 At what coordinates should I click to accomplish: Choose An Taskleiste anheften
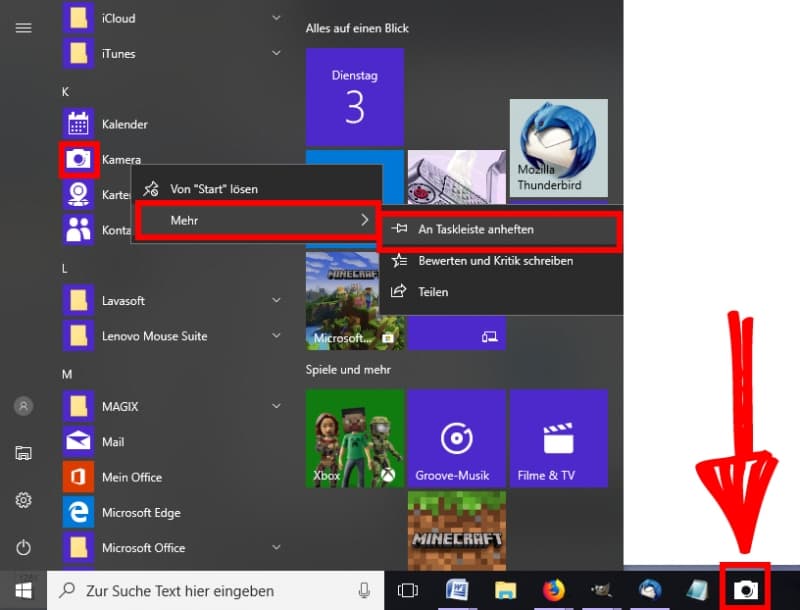[x=501, y=230]
